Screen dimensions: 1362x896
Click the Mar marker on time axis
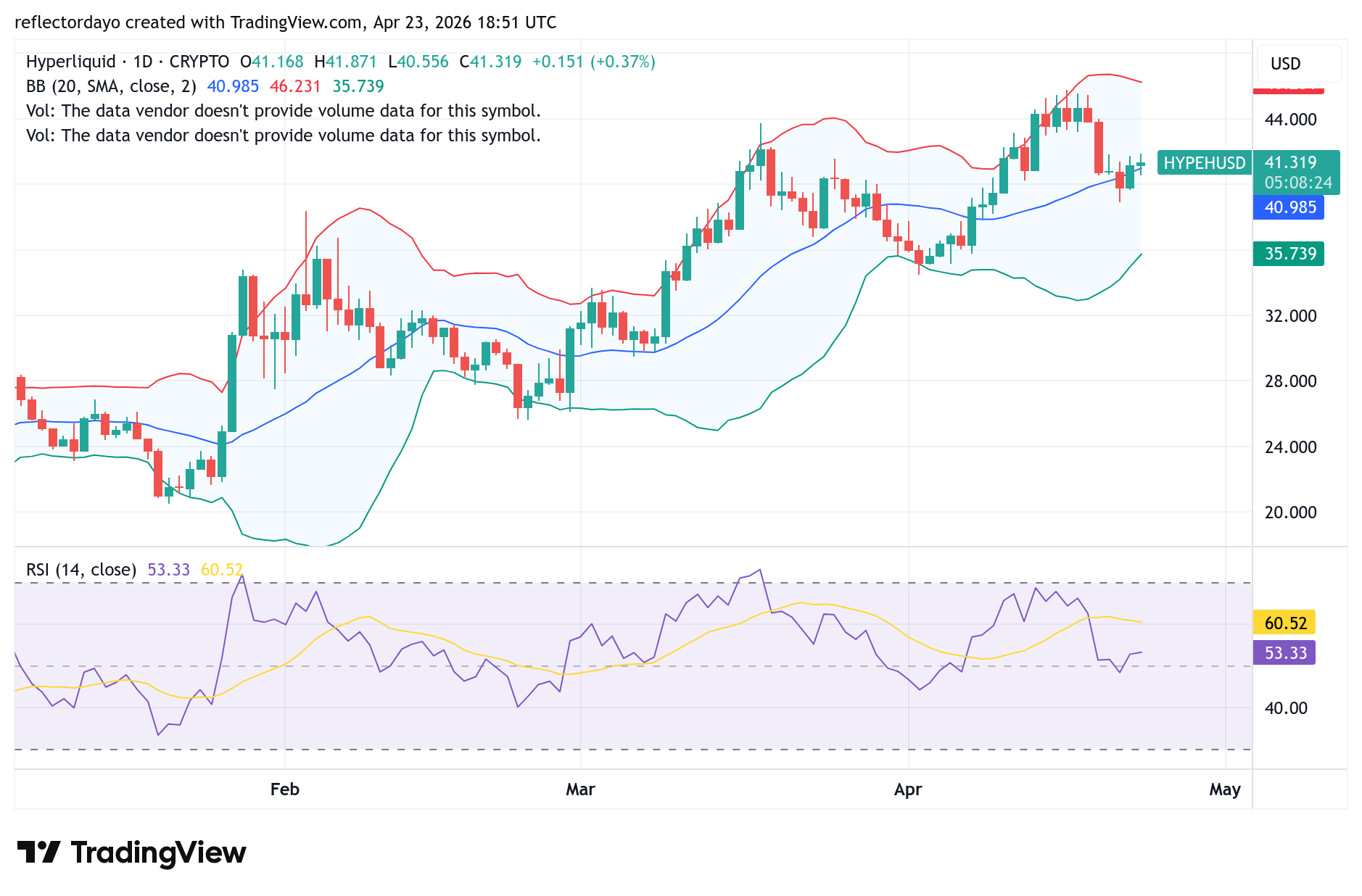click(x=580, y=789)
